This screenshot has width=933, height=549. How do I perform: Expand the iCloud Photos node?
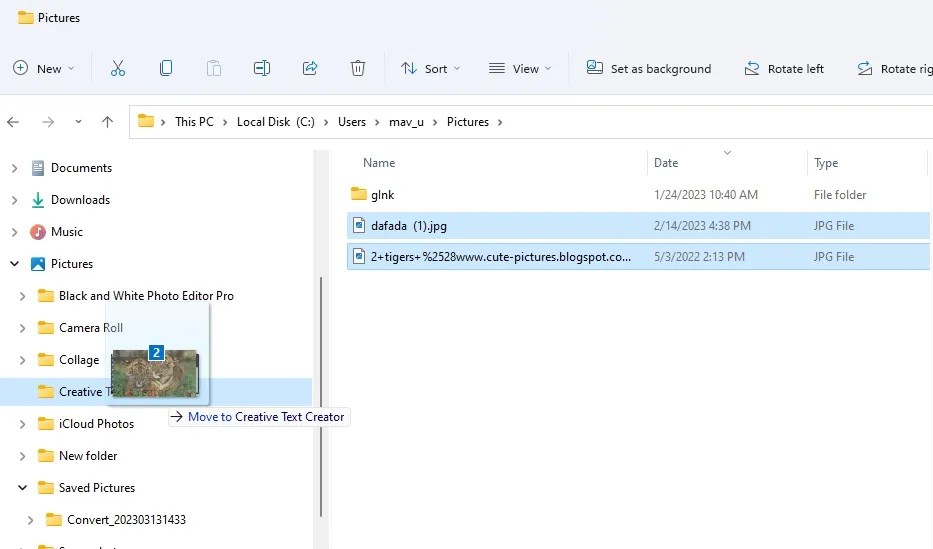tap(22, 424)
